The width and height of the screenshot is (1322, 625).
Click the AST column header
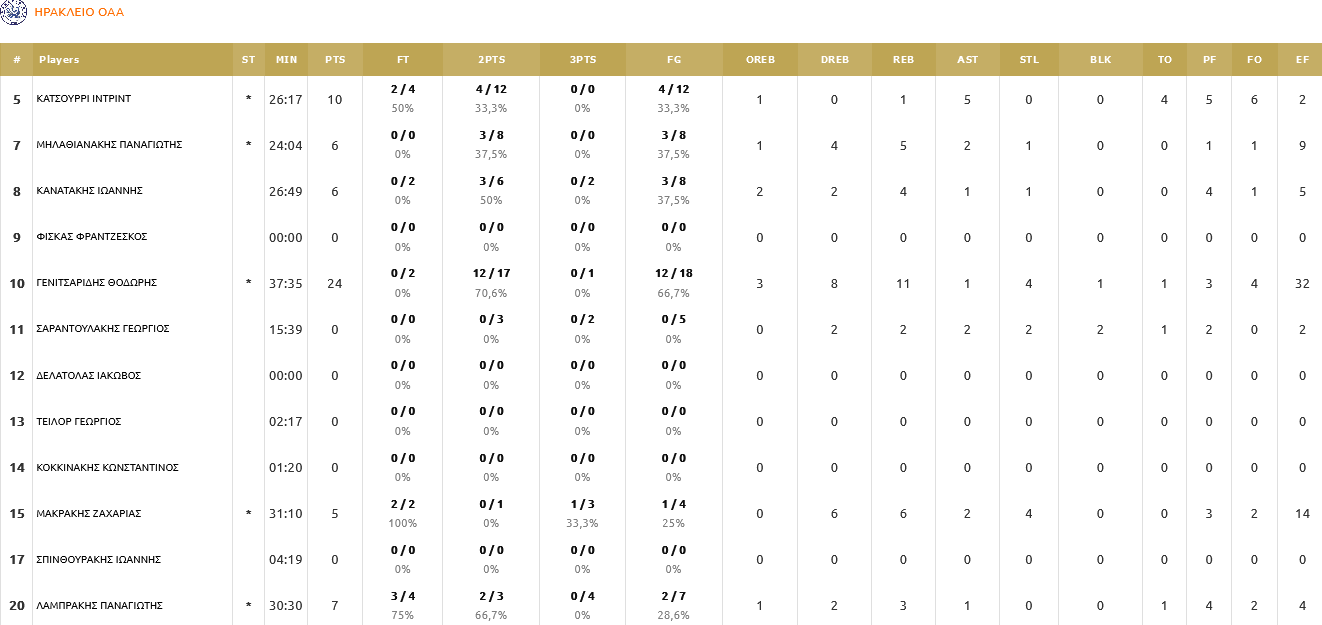tap(967, 60)
